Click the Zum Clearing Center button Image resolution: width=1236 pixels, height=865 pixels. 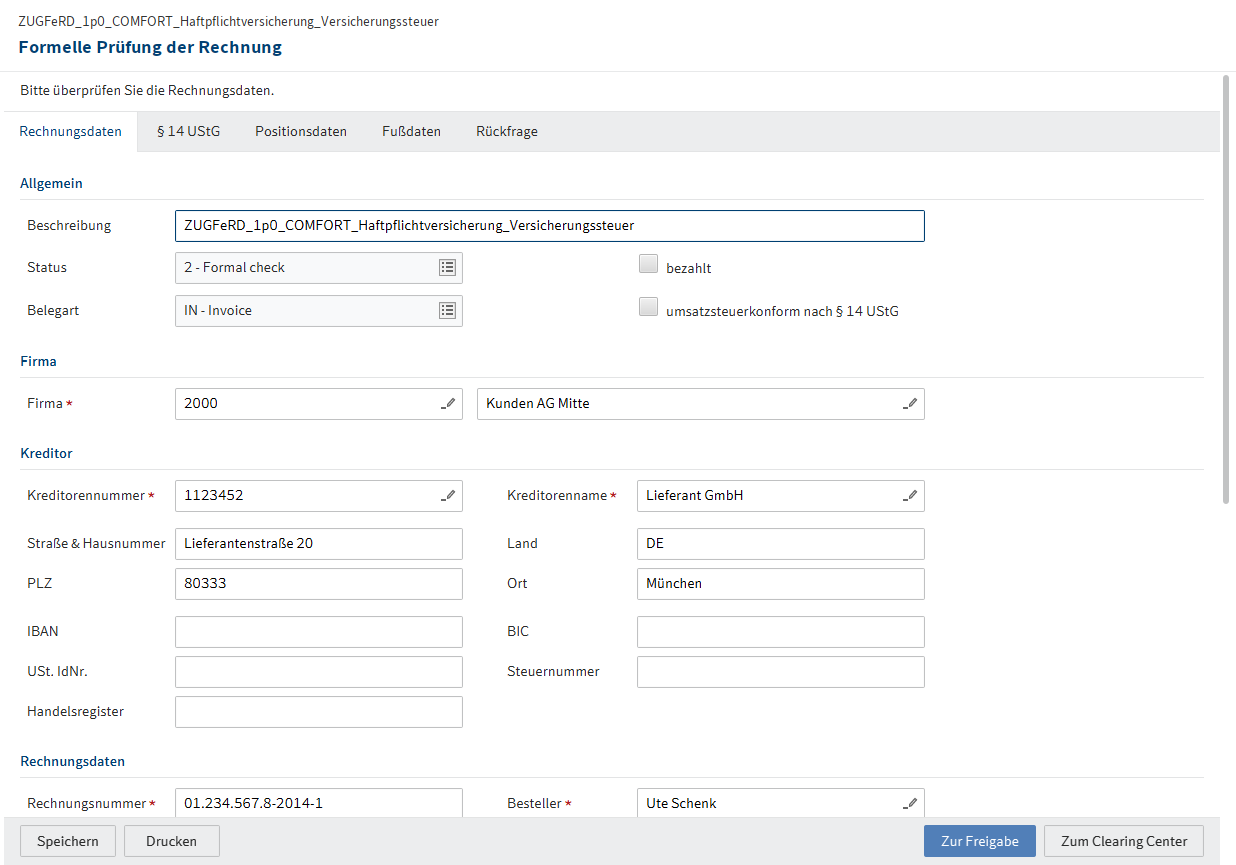(x=1124, y=841)
